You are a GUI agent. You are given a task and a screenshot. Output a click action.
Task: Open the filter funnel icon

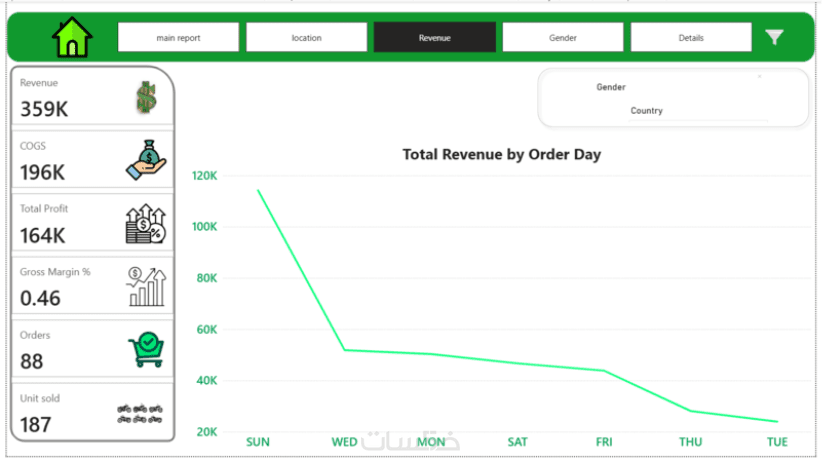(x=774, y=37)
